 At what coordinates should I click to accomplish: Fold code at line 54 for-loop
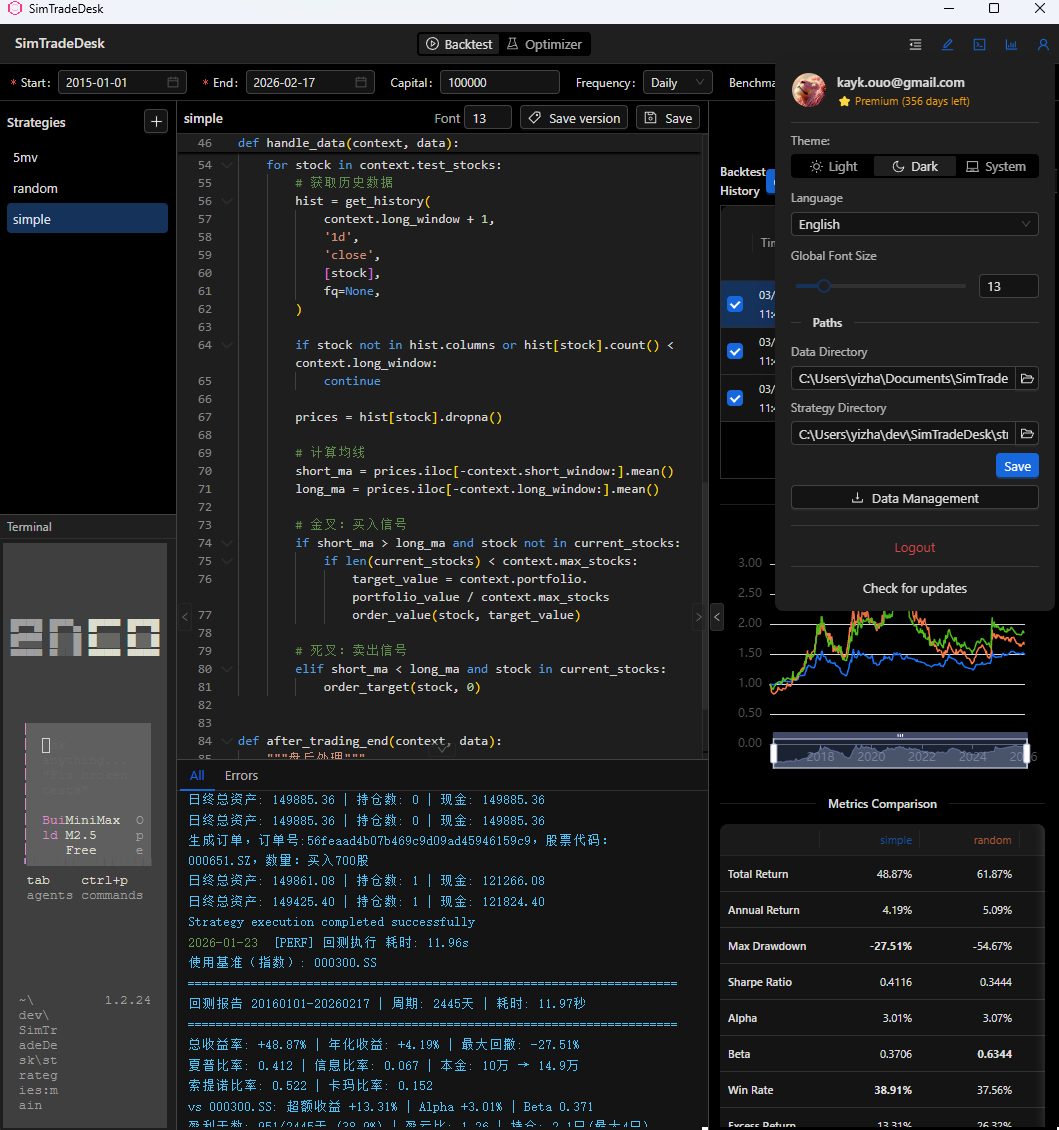[227, 165]
